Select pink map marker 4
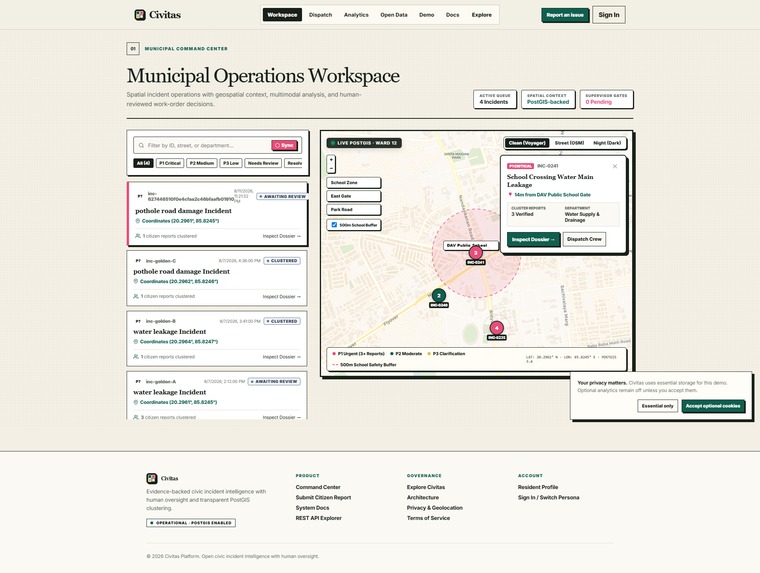Viewport: 760px width, 573px height. (496, 328)
